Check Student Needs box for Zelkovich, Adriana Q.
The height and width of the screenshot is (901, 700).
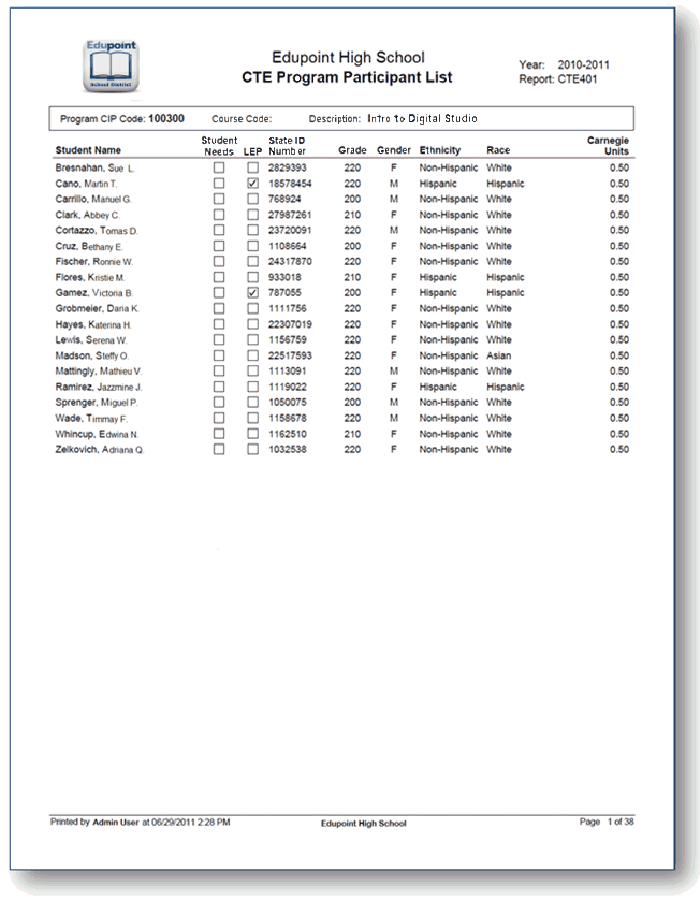click(218, 449)
